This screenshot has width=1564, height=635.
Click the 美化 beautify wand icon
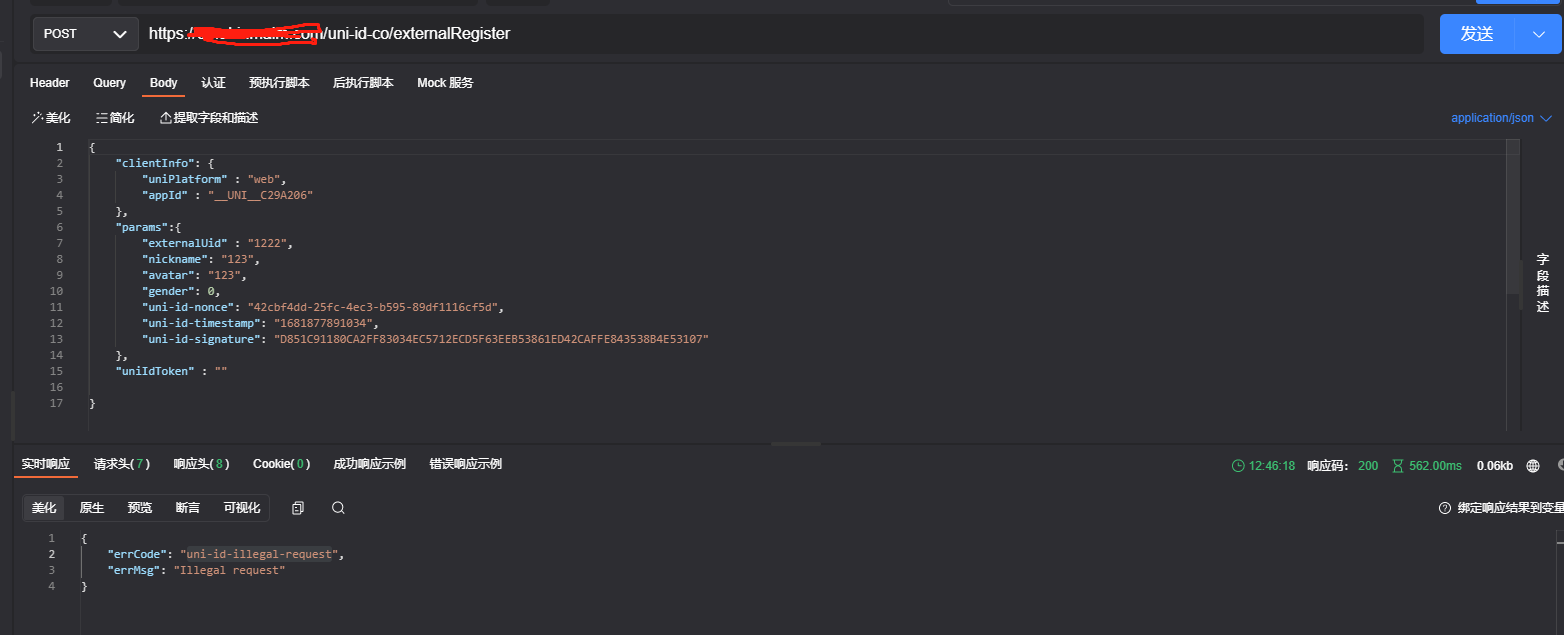(x=37, y=118)
